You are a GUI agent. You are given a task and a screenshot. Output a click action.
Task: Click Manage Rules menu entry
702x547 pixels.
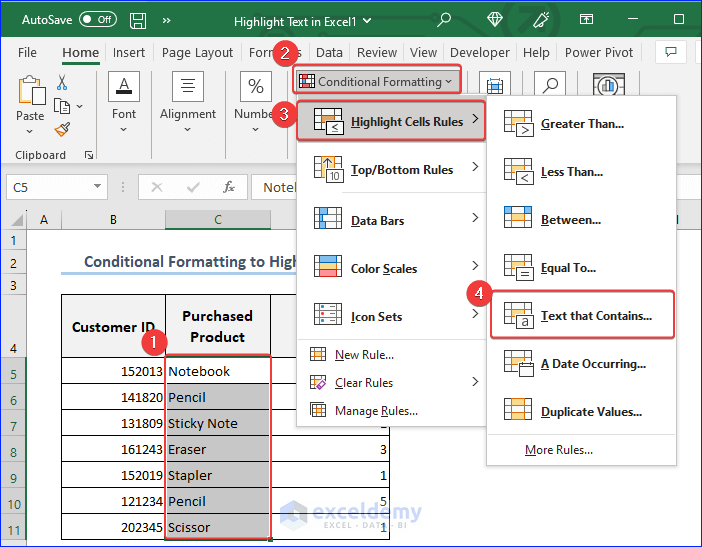tap(375, 410)
